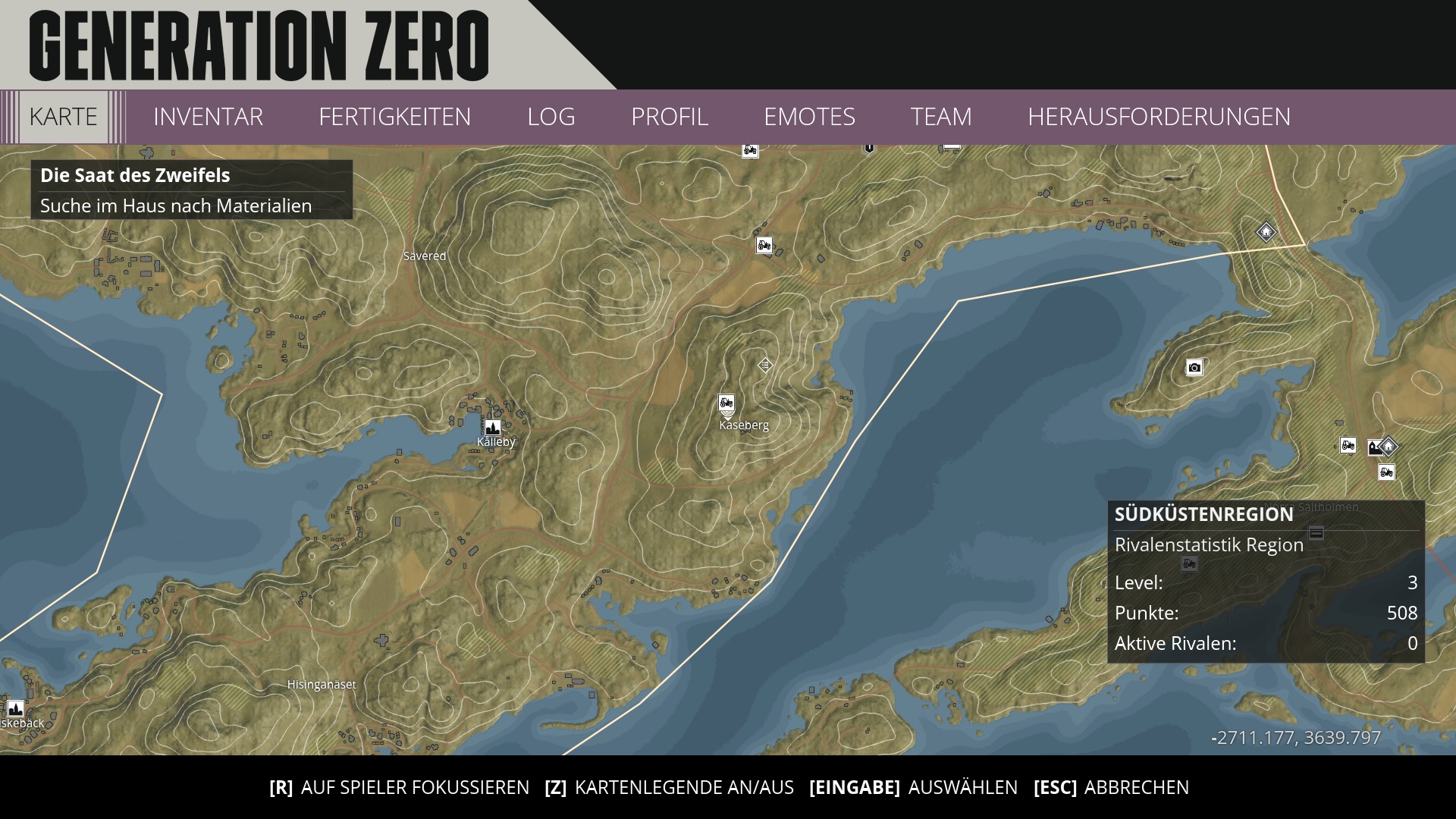The image size is (1456, 819).
Task: Click the 'Källeby' place name
Action: (496, 442)
